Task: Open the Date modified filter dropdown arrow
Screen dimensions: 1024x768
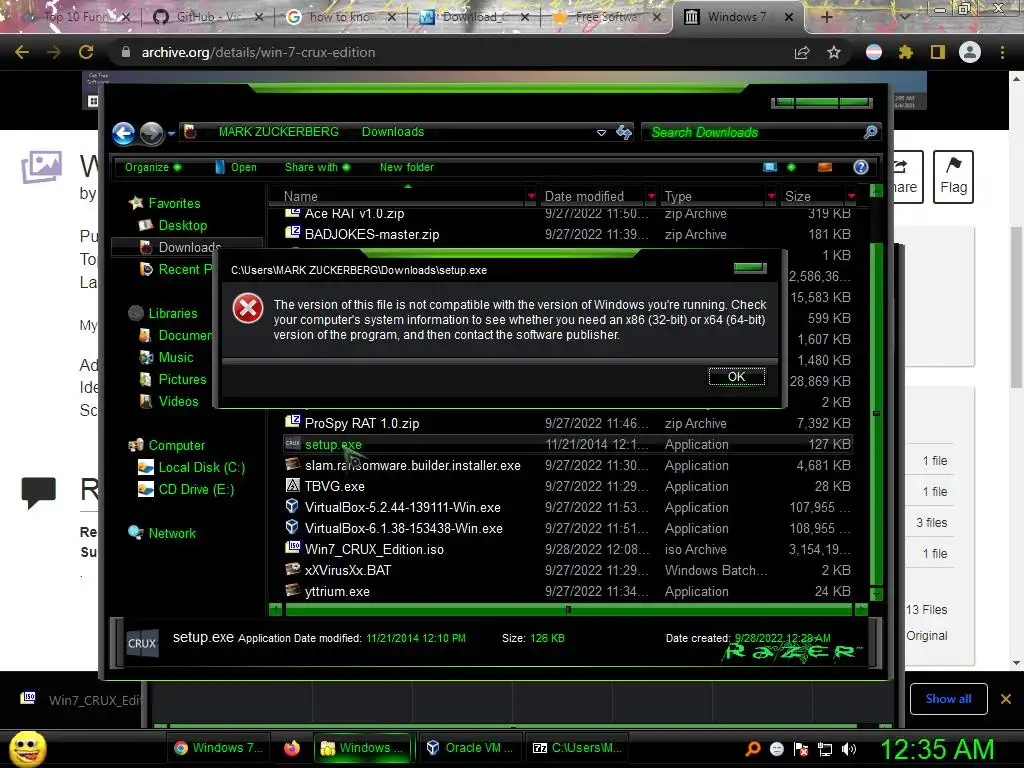Action: (x=651, y=196)
